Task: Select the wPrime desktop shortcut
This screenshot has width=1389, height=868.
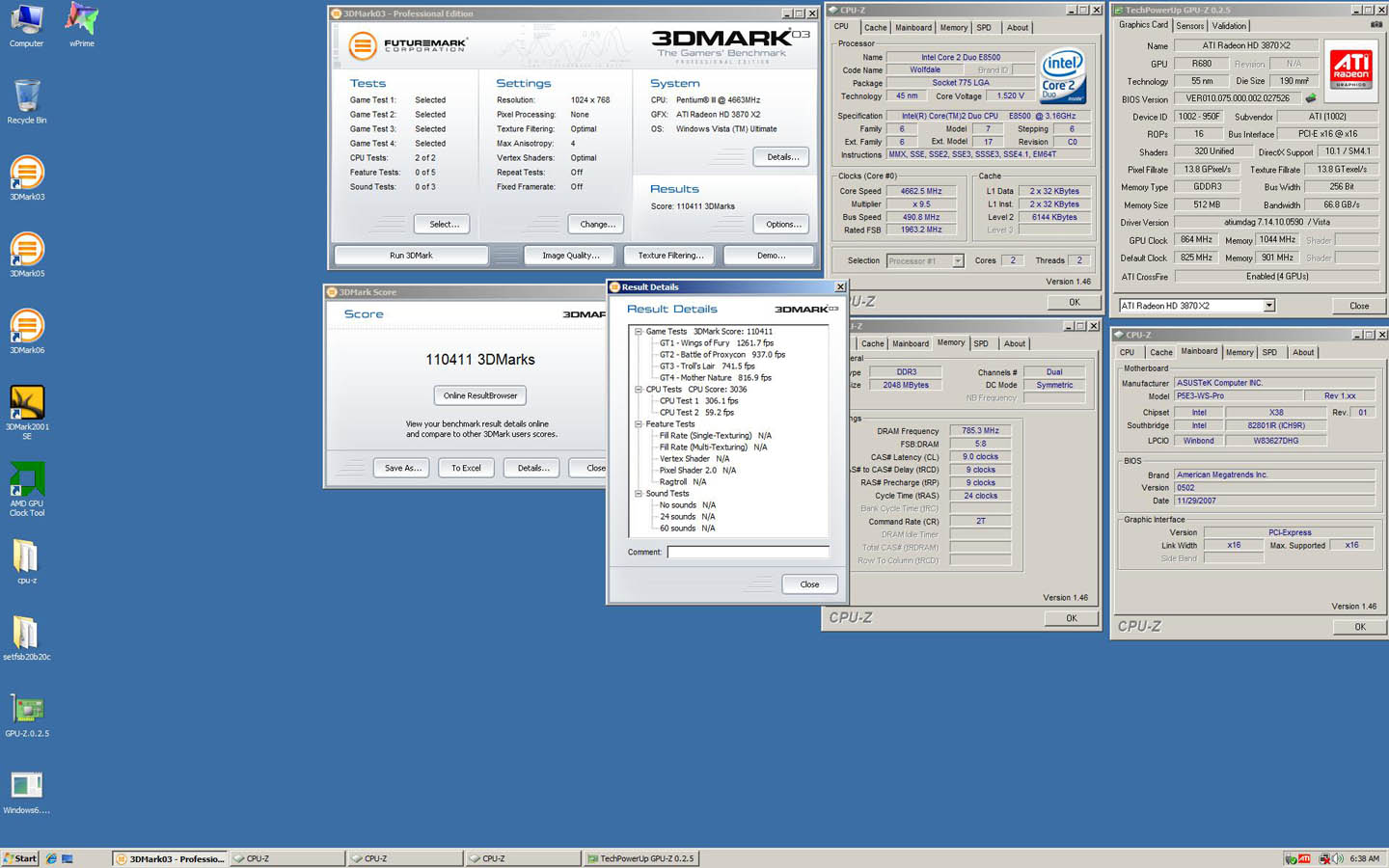Action: pyautogui.click(x=82, y=25)
